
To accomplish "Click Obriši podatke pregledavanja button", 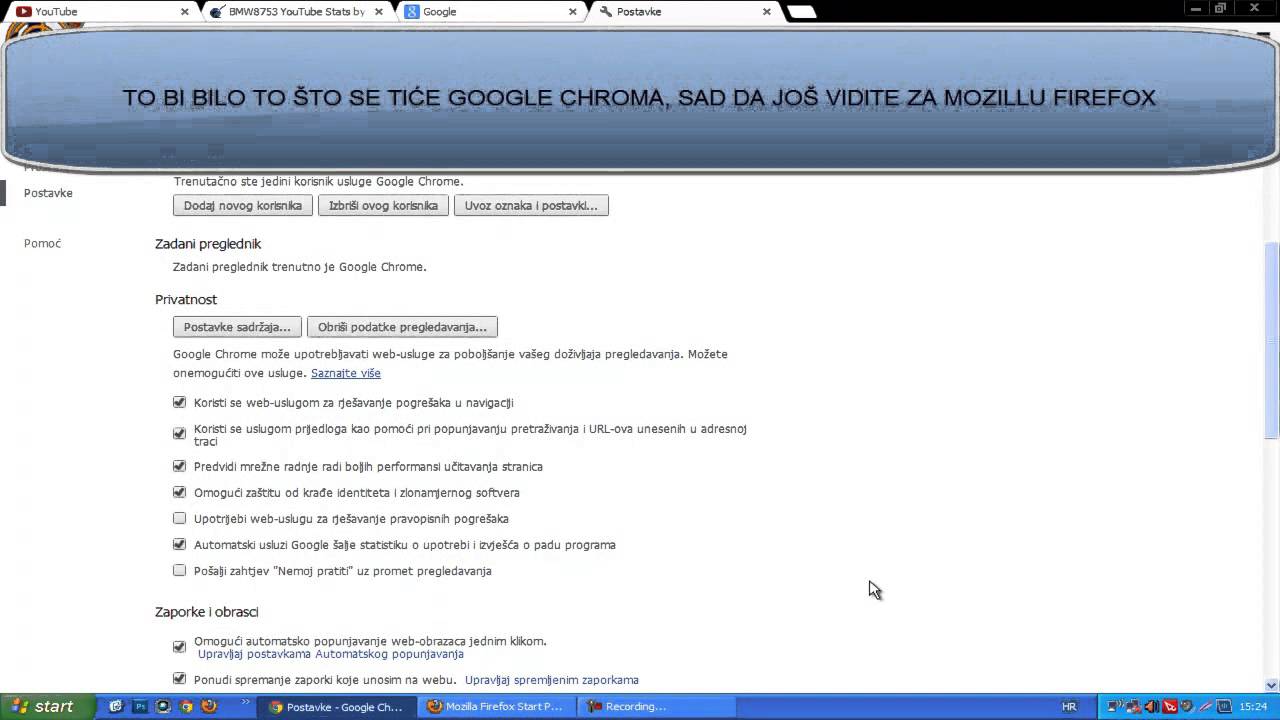I will point(402,327).
